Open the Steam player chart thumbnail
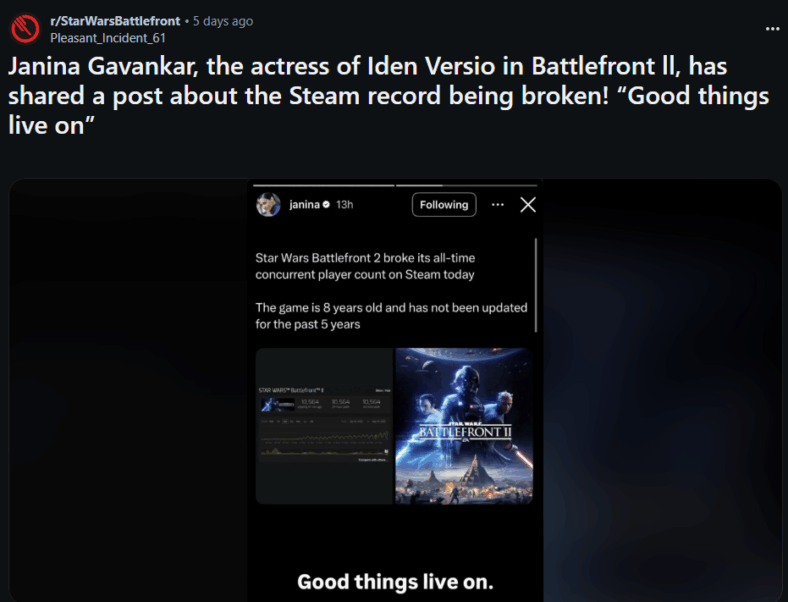Screen dimensions: 788x602 coord(324,426)
